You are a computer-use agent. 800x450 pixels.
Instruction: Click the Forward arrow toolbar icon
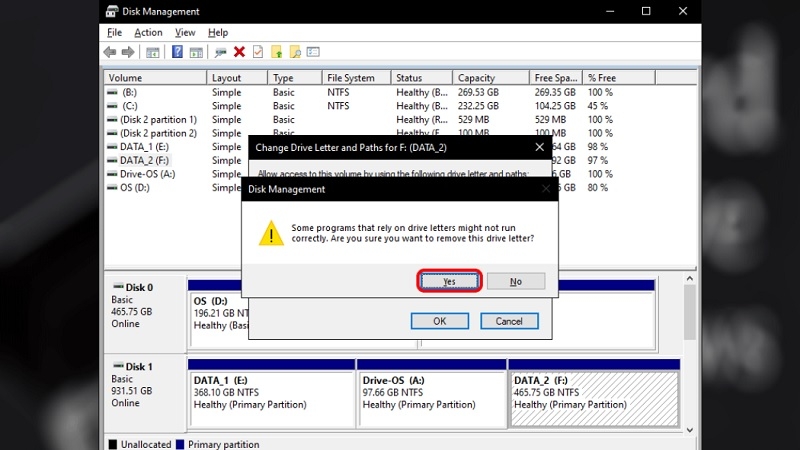coord(128,52)
